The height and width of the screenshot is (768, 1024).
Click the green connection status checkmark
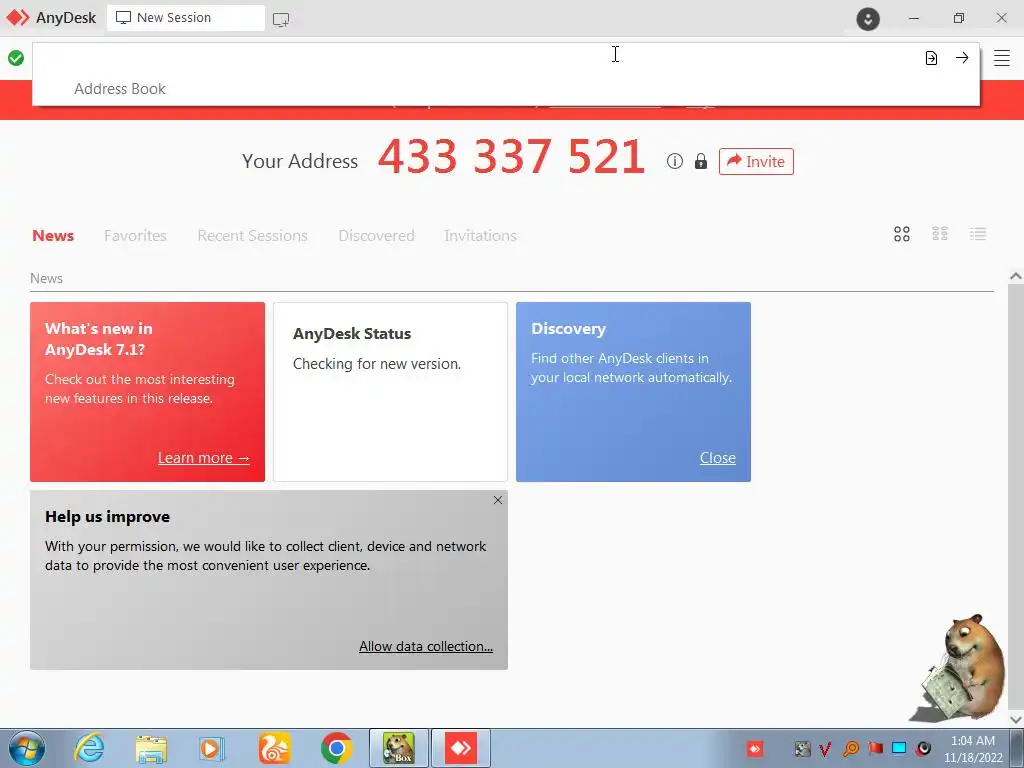pos(16,58)
